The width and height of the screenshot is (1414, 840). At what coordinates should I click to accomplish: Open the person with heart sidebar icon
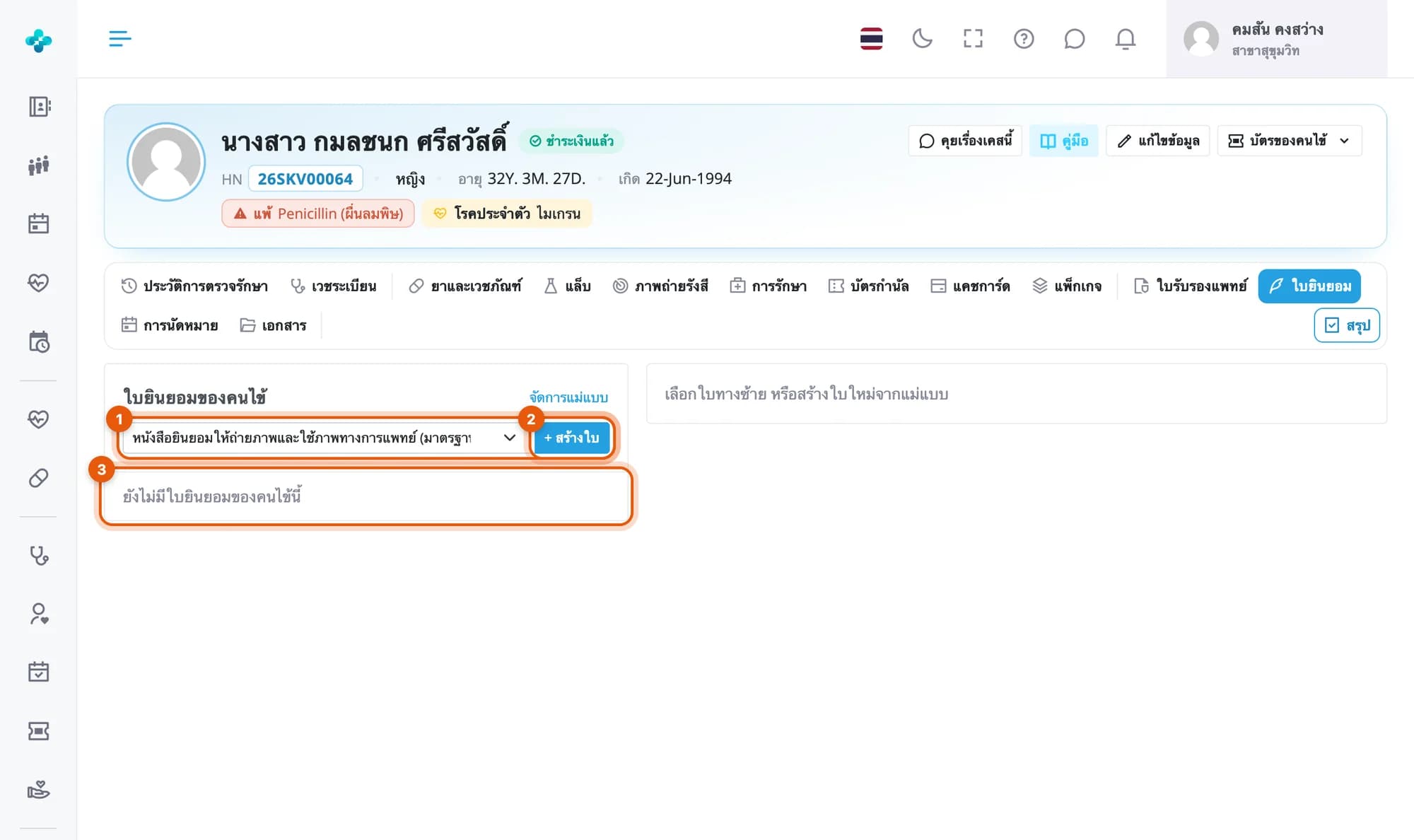click(39, 613)
